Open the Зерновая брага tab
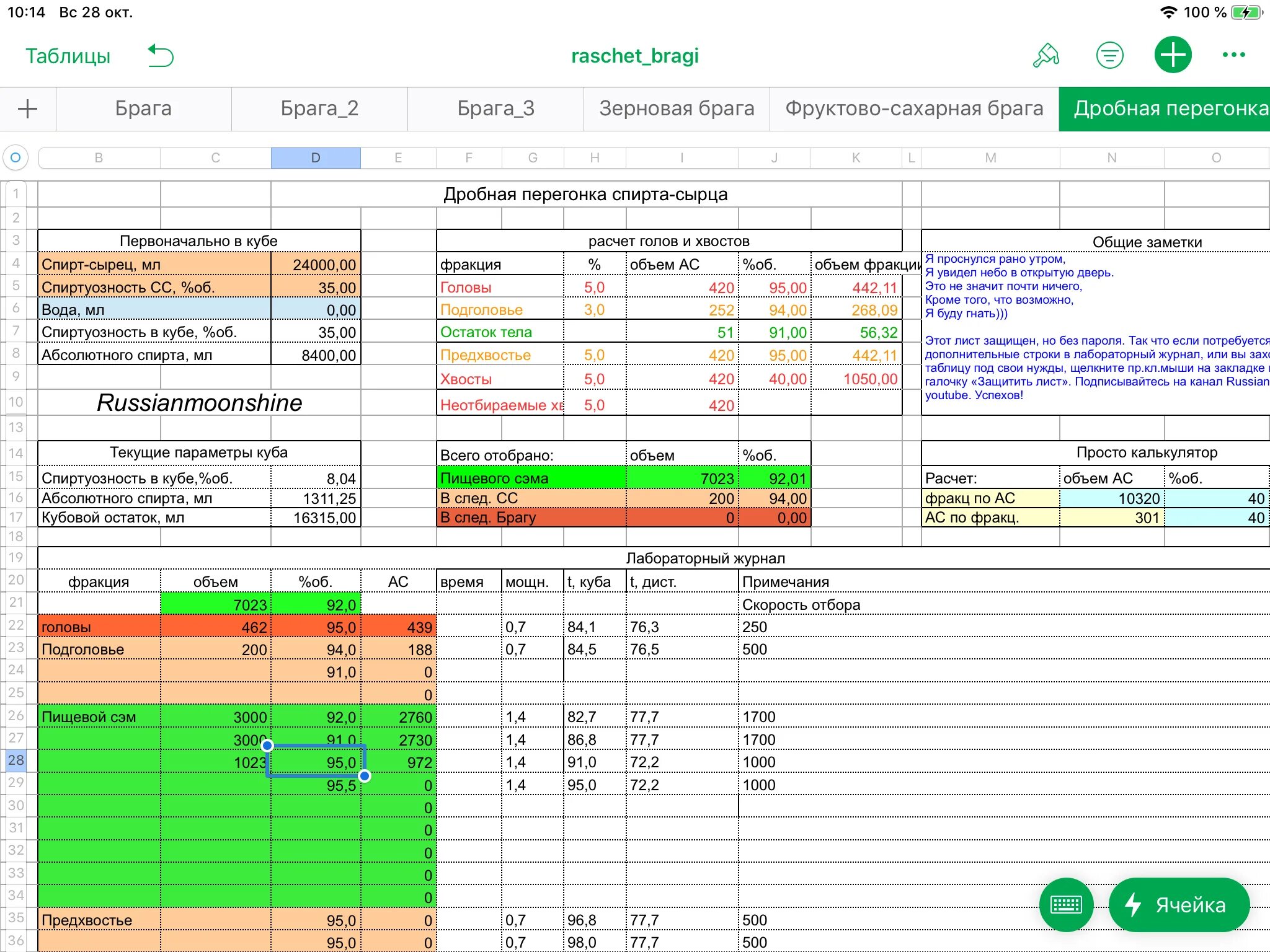The height and width of the screenshot is (952, 1270). click(677, 108)
